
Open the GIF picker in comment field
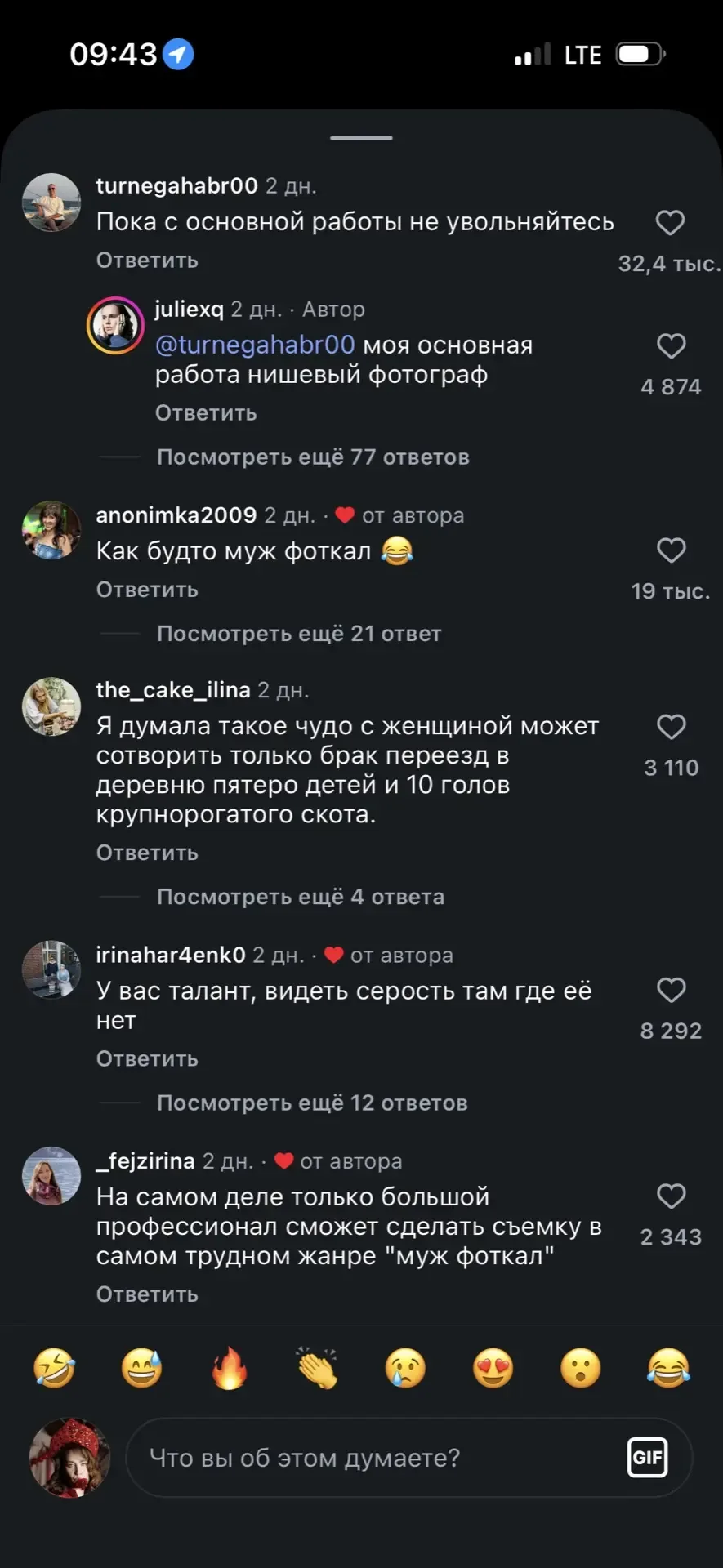[647, 1458]
